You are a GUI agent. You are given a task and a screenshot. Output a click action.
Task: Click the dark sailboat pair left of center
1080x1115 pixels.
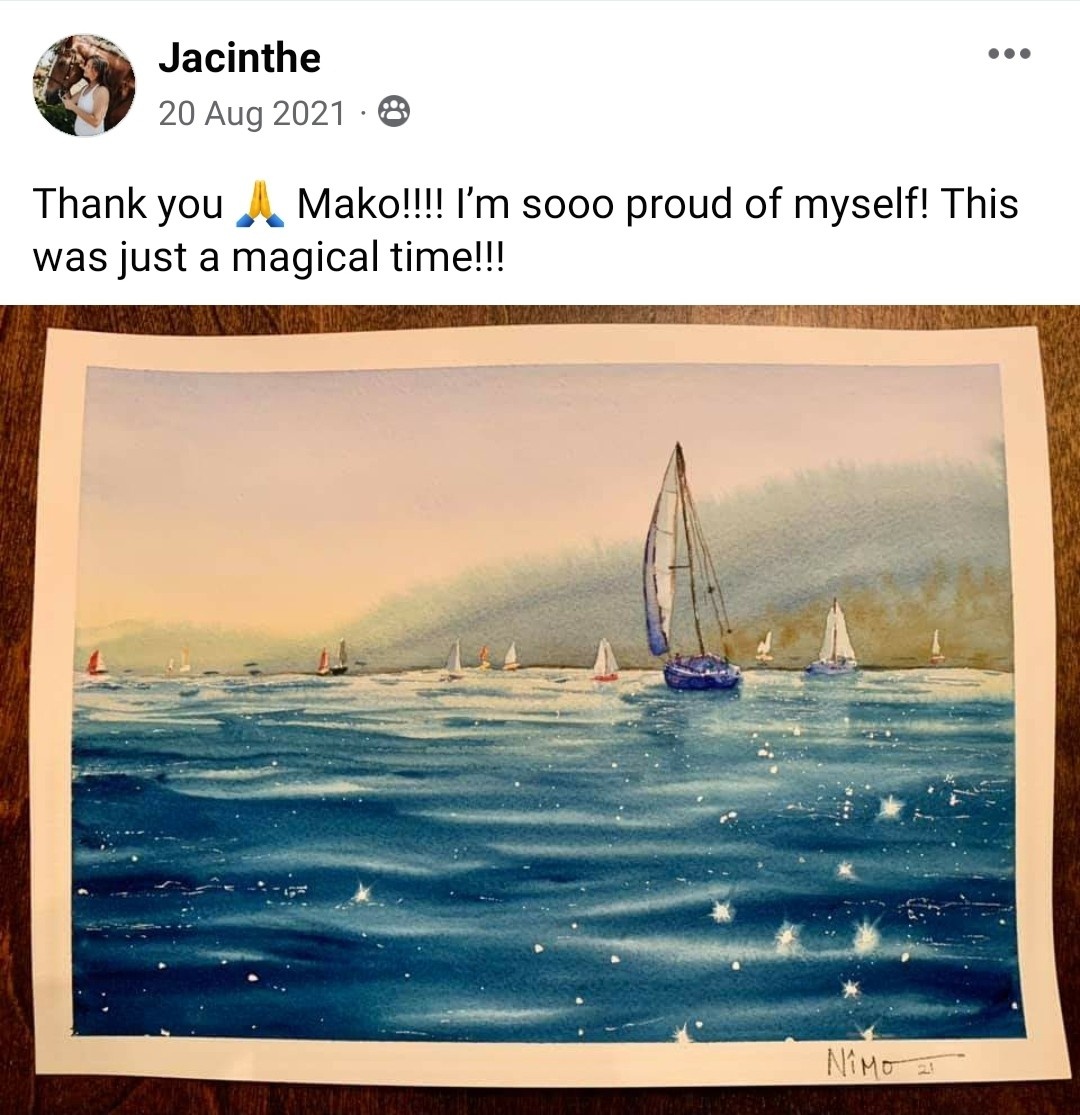332,657
